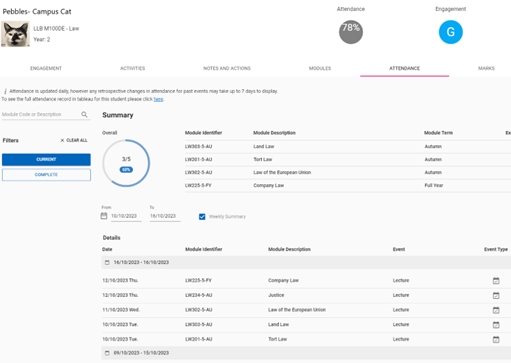Open the From date calendar icon

click(x=104, y=216)
